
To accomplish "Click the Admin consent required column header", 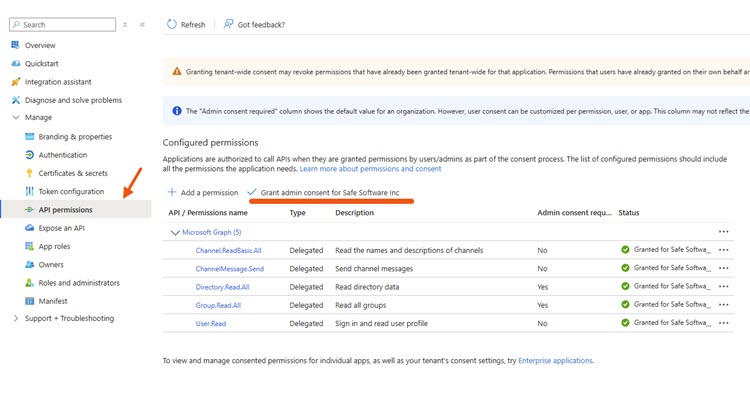I will coord(574,212).
